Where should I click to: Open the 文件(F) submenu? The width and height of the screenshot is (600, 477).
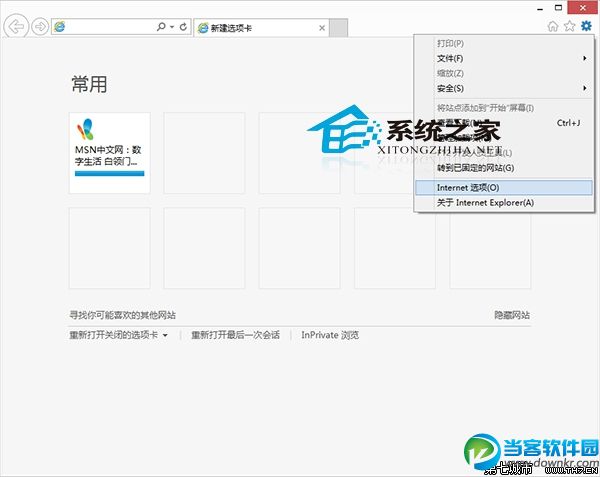point(504,59)
